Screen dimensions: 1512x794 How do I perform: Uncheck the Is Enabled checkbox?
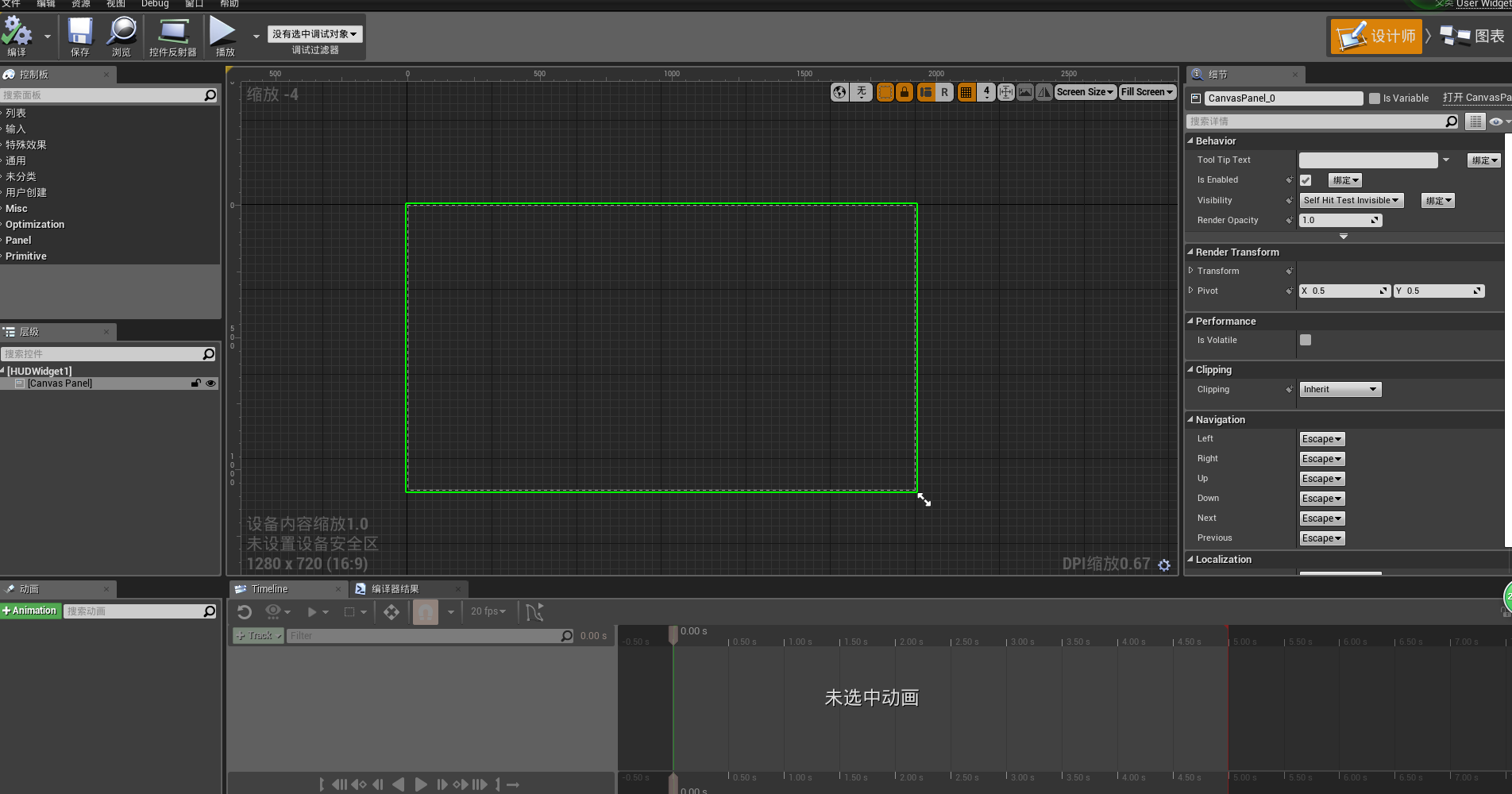1306,179
